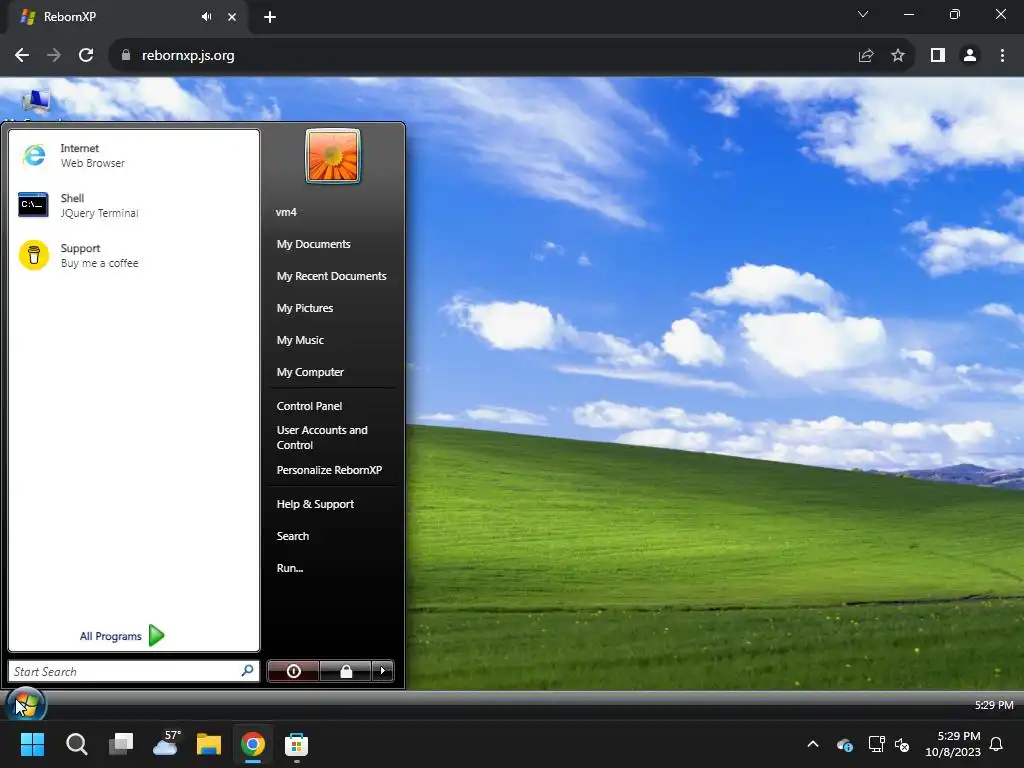
Task: Go forward in browser
Action: click(54, 56)
